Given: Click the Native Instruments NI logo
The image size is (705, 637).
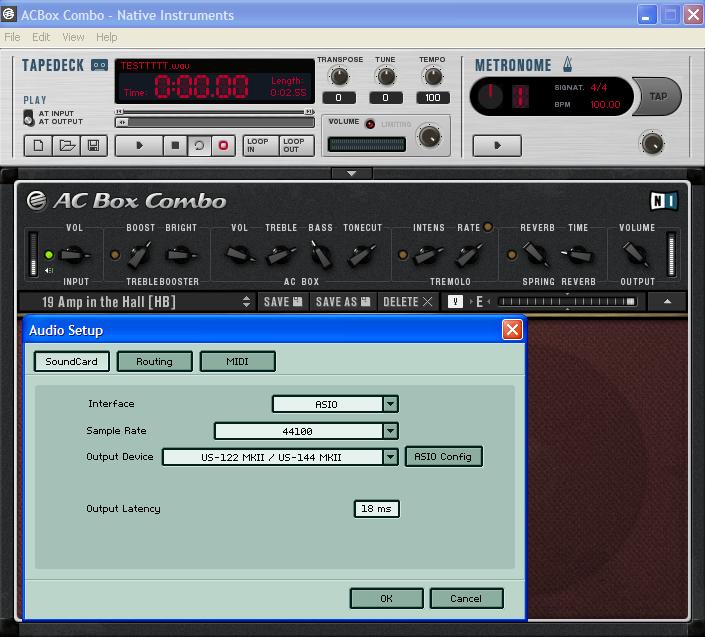Looking at the screenshot, I should [x=664, y=201].
